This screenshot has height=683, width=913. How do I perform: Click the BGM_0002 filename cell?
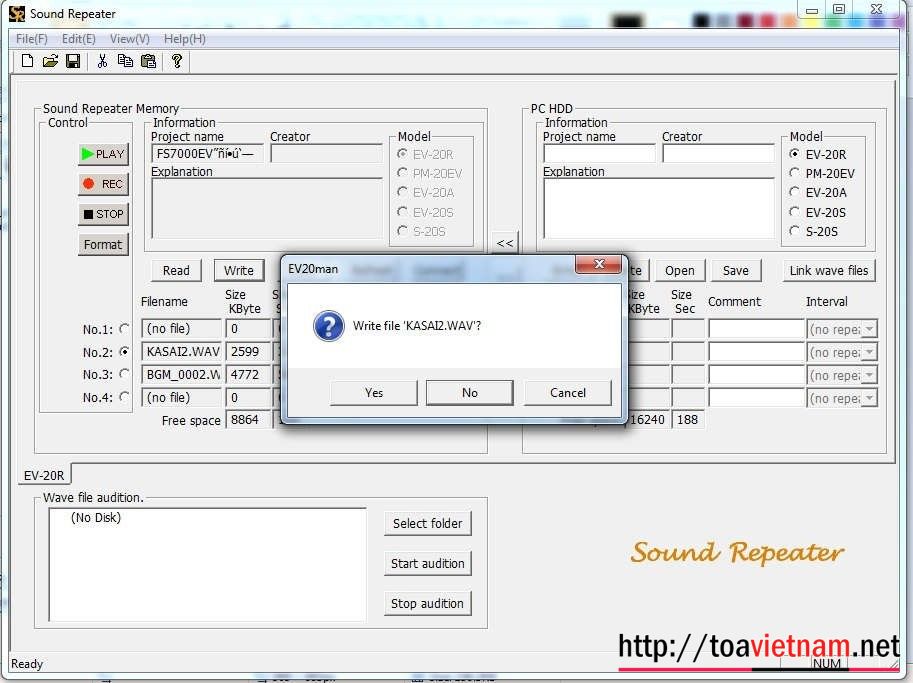click(182, 374)
